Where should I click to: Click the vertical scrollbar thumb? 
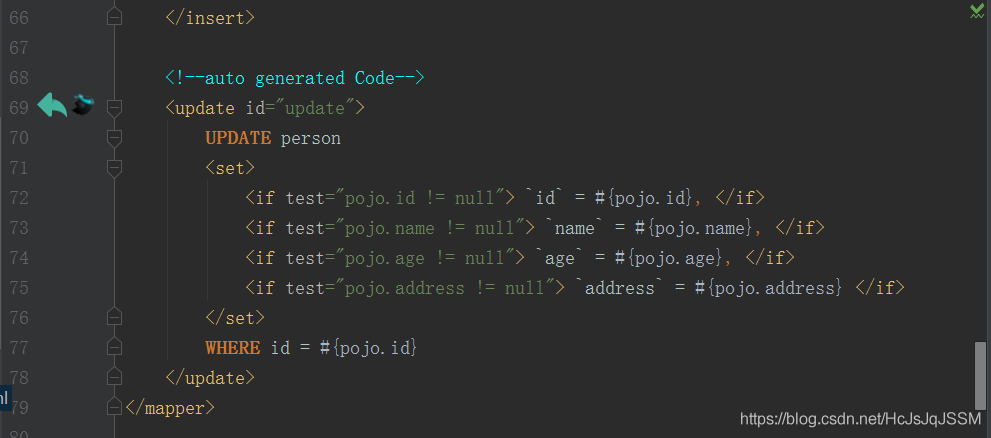click(980, 375)
